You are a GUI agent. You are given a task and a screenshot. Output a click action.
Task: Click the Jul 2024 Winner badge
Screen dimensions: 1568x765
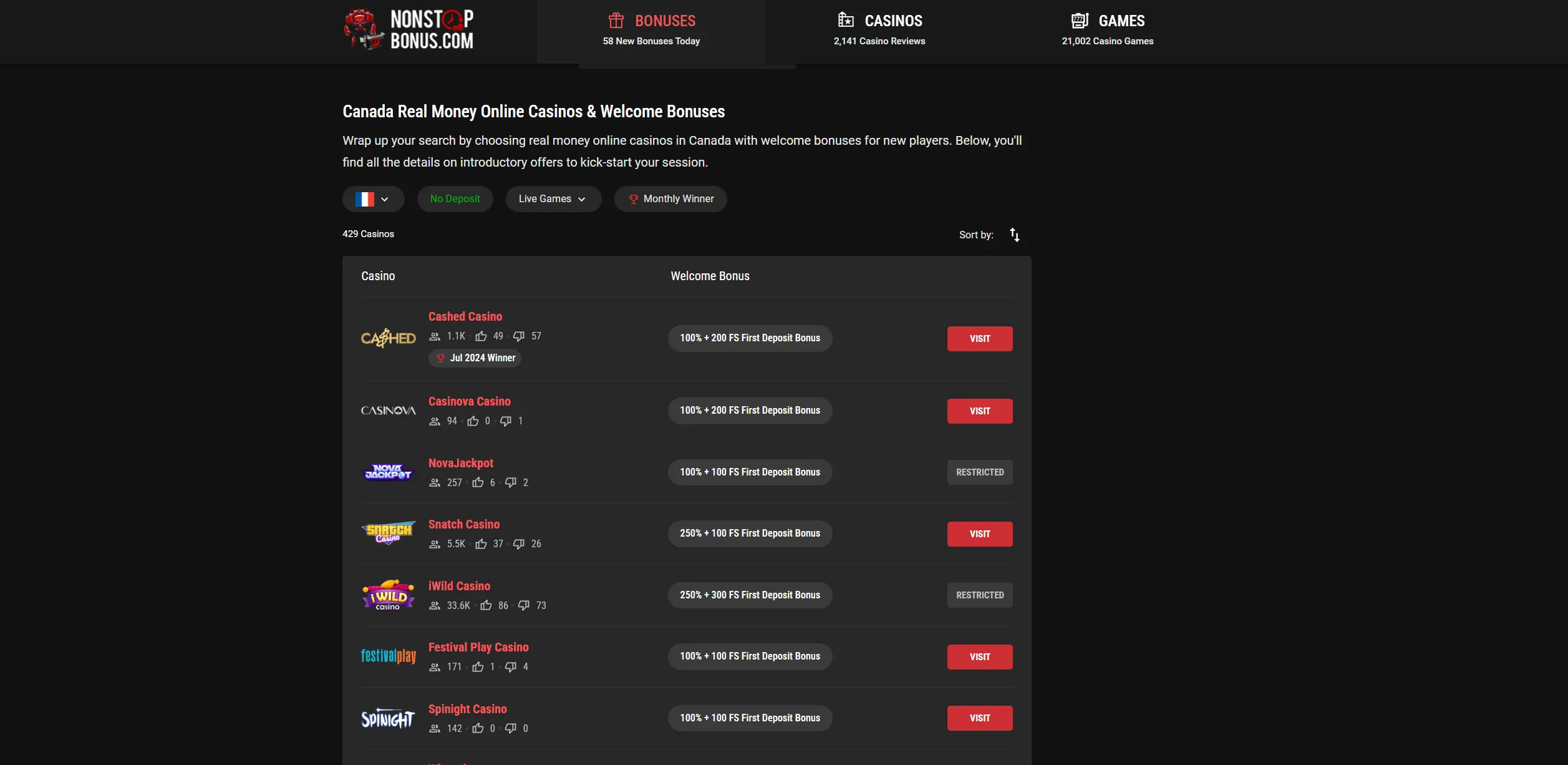[475, 358]
